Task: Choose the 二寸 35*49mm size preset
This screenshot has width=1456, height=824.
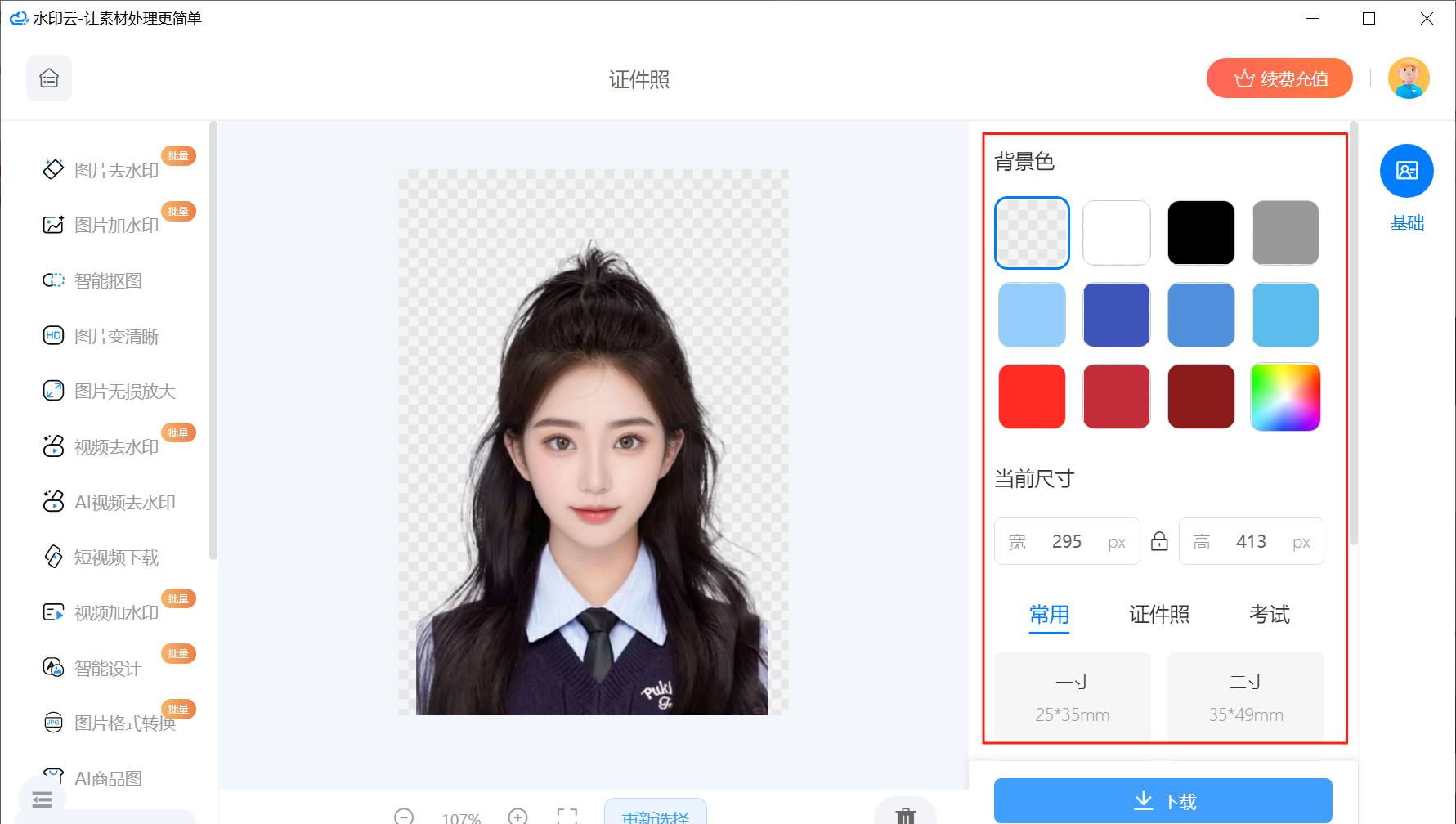Action: [x=1246, y=696]
